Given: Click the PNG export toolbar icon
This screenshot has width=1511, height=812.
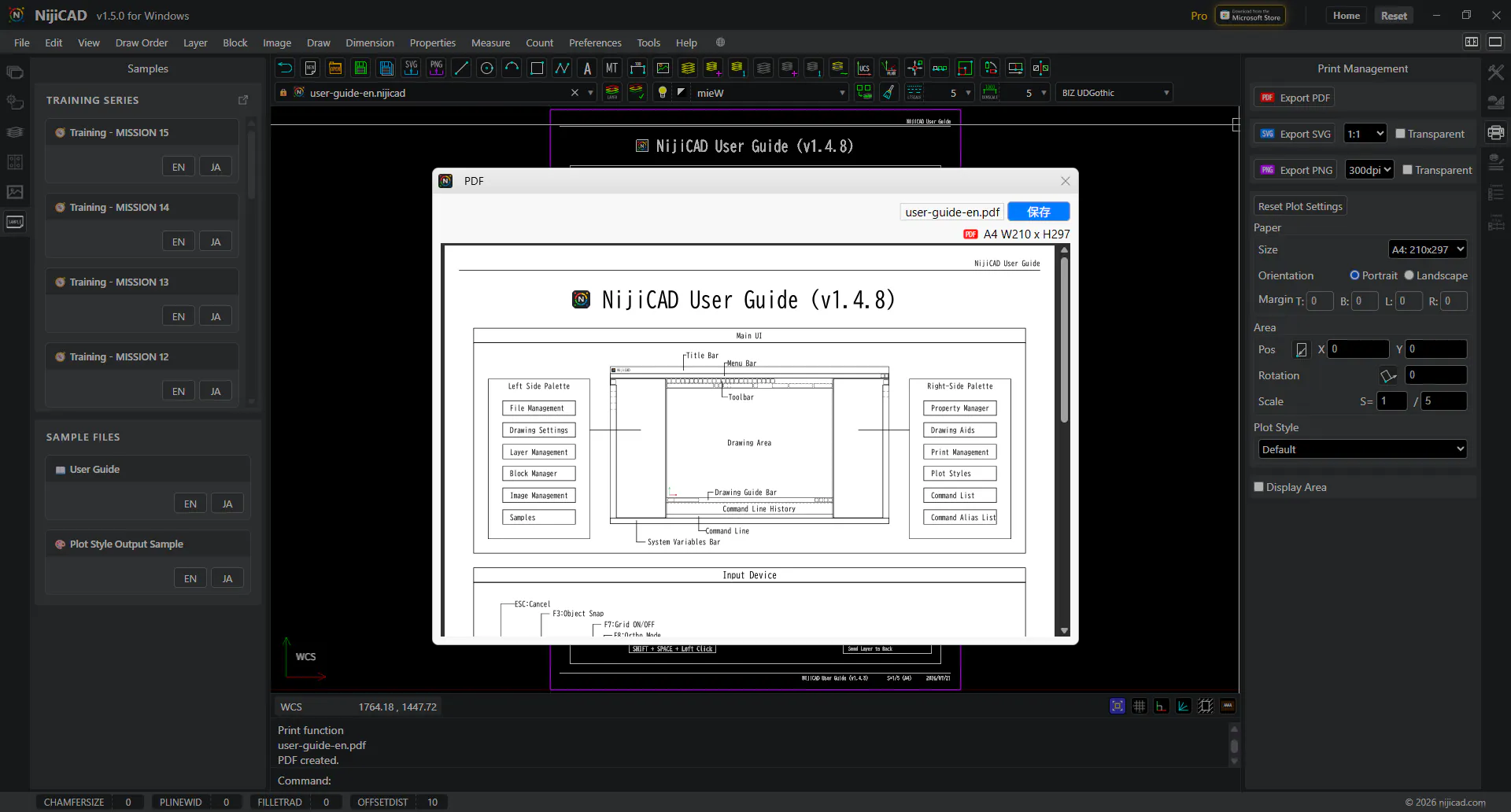Looking at the screenshot, I should pyautogui.click(x=436, y=68).
